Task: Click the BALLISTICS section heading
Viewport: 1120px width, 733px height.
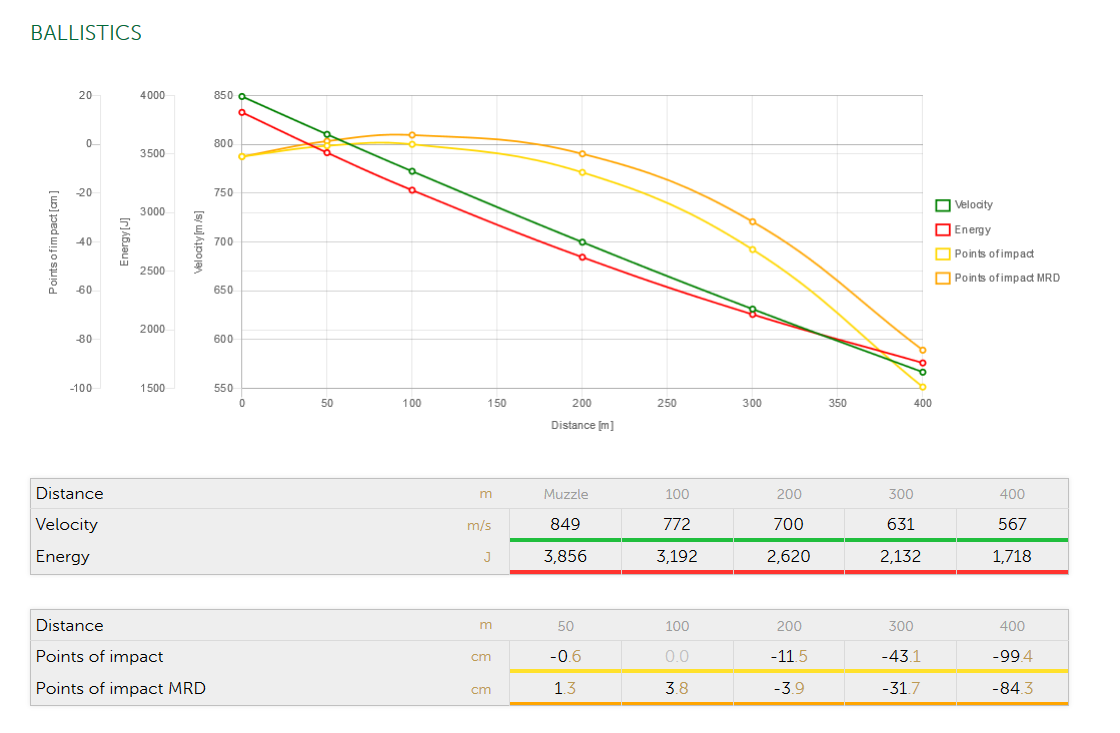Action: pyautogui.click(x=86, y=33)
